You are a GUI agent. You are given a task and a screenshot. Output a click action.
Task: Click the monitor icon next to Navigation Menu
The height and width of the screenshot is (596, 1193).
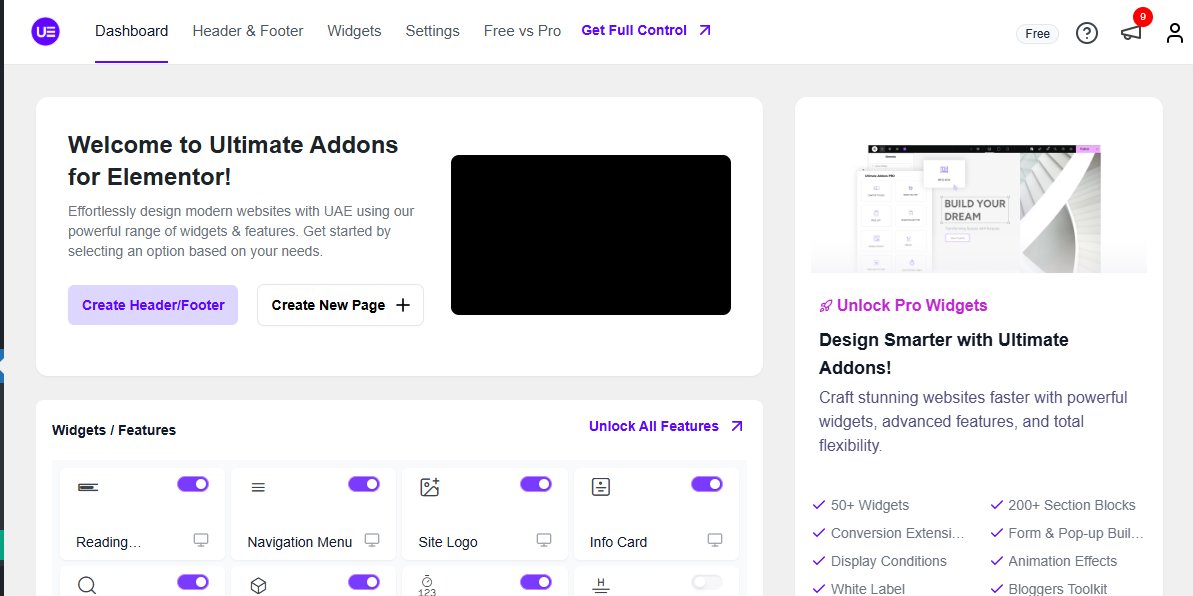pyautogui.click(x=371, y=540)
